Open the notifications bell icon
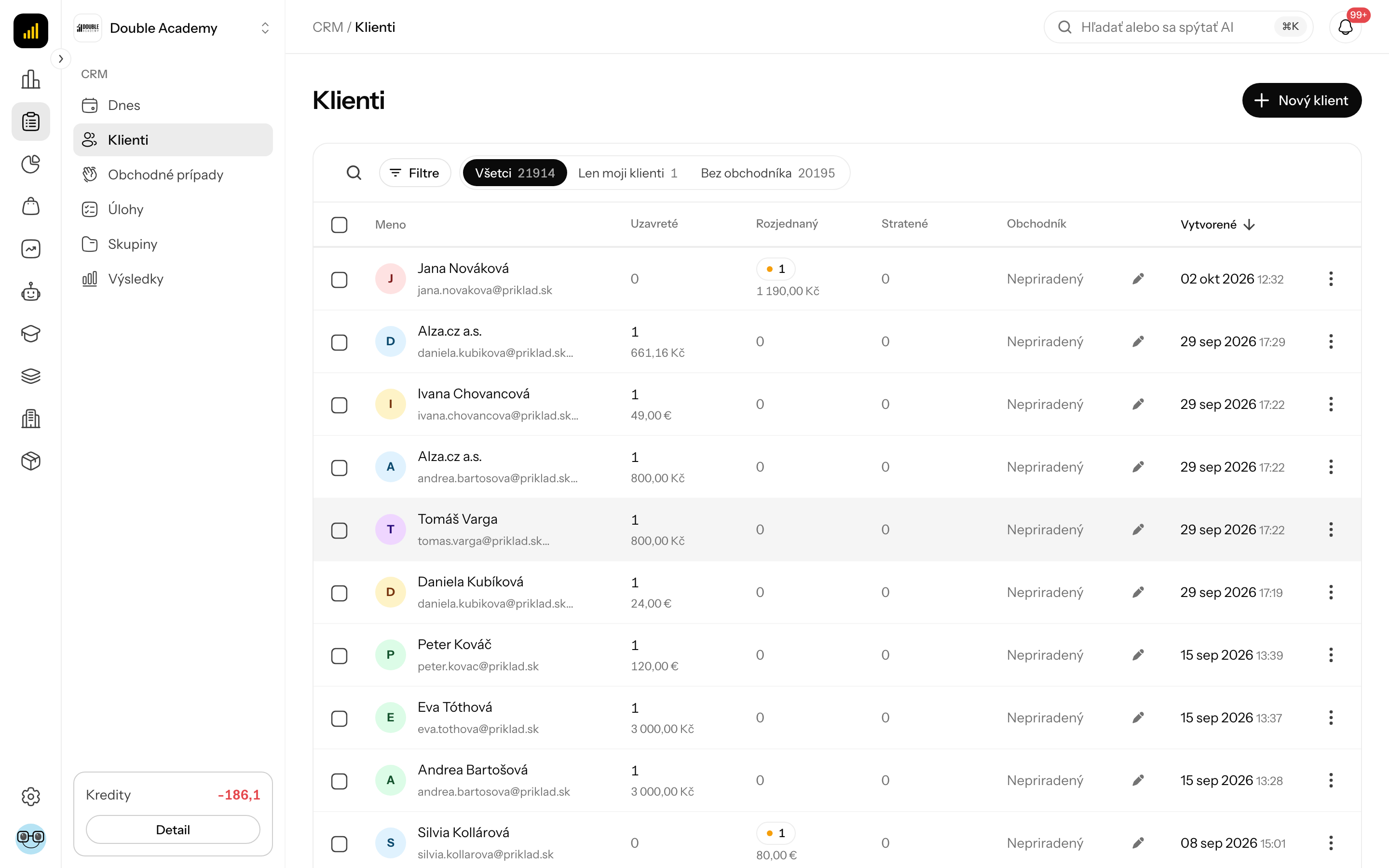Screen dimensions: 1389x868 click(x=1345, y=27)
